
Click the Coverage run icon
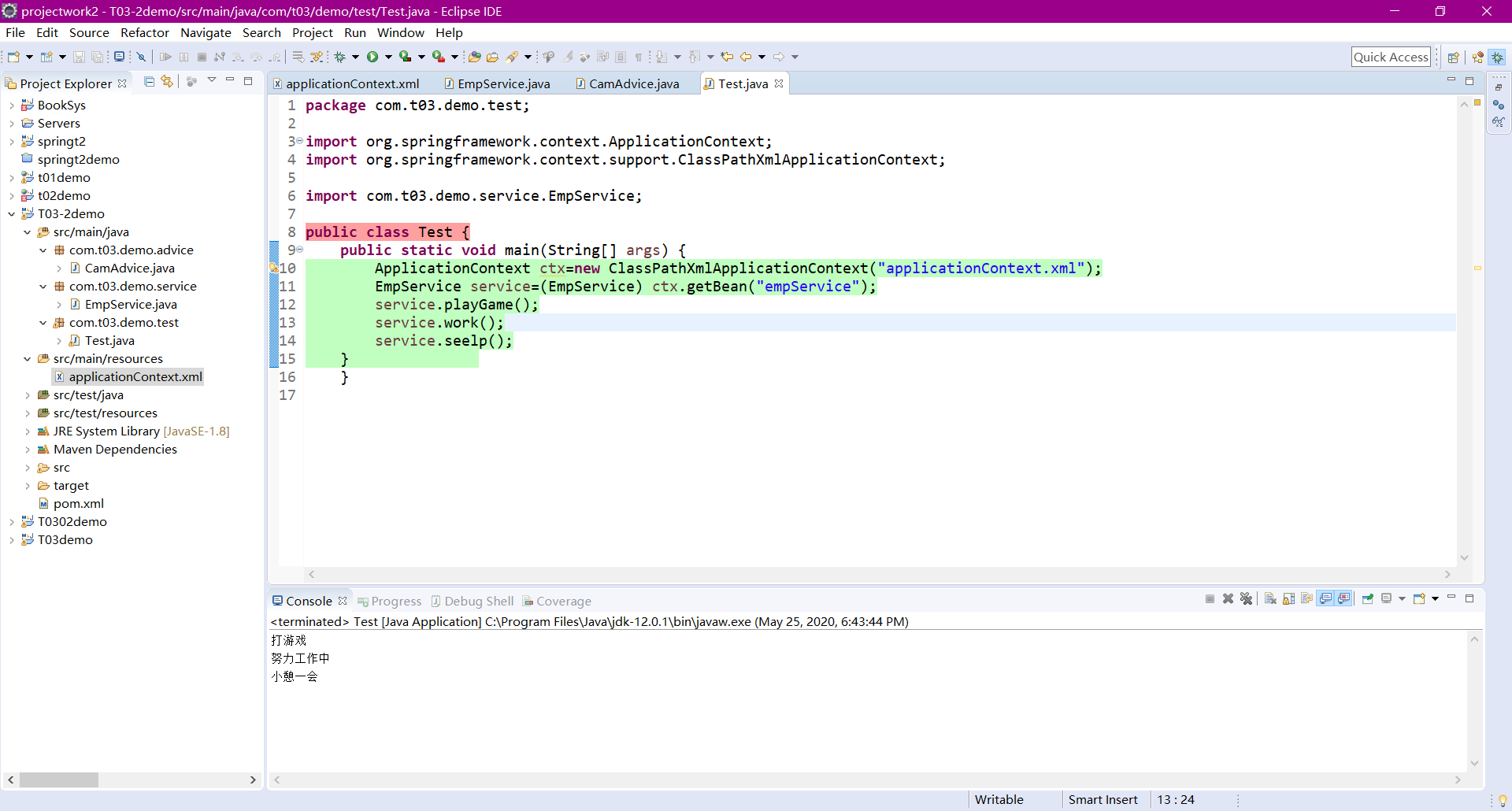pos(405,57)
